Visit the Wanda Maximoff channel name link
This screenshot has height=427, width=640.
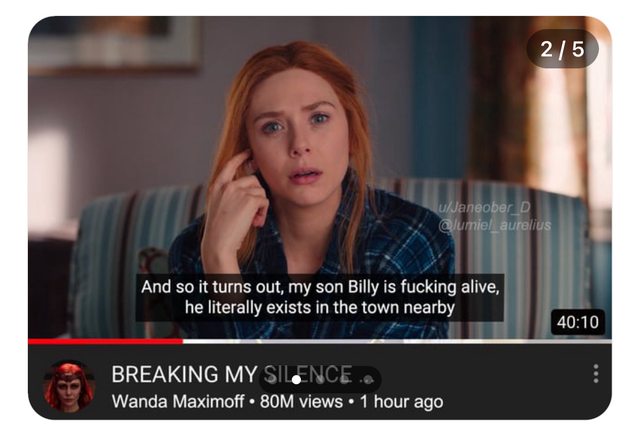point(178,401)
